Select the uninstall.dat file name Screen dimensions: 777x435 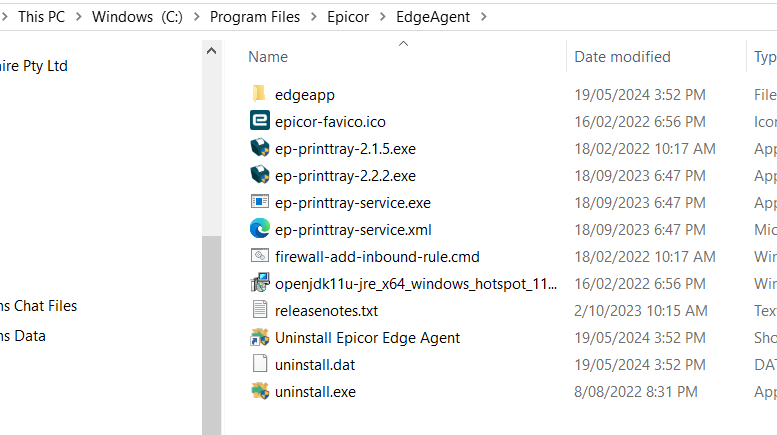tap(315, 364)
